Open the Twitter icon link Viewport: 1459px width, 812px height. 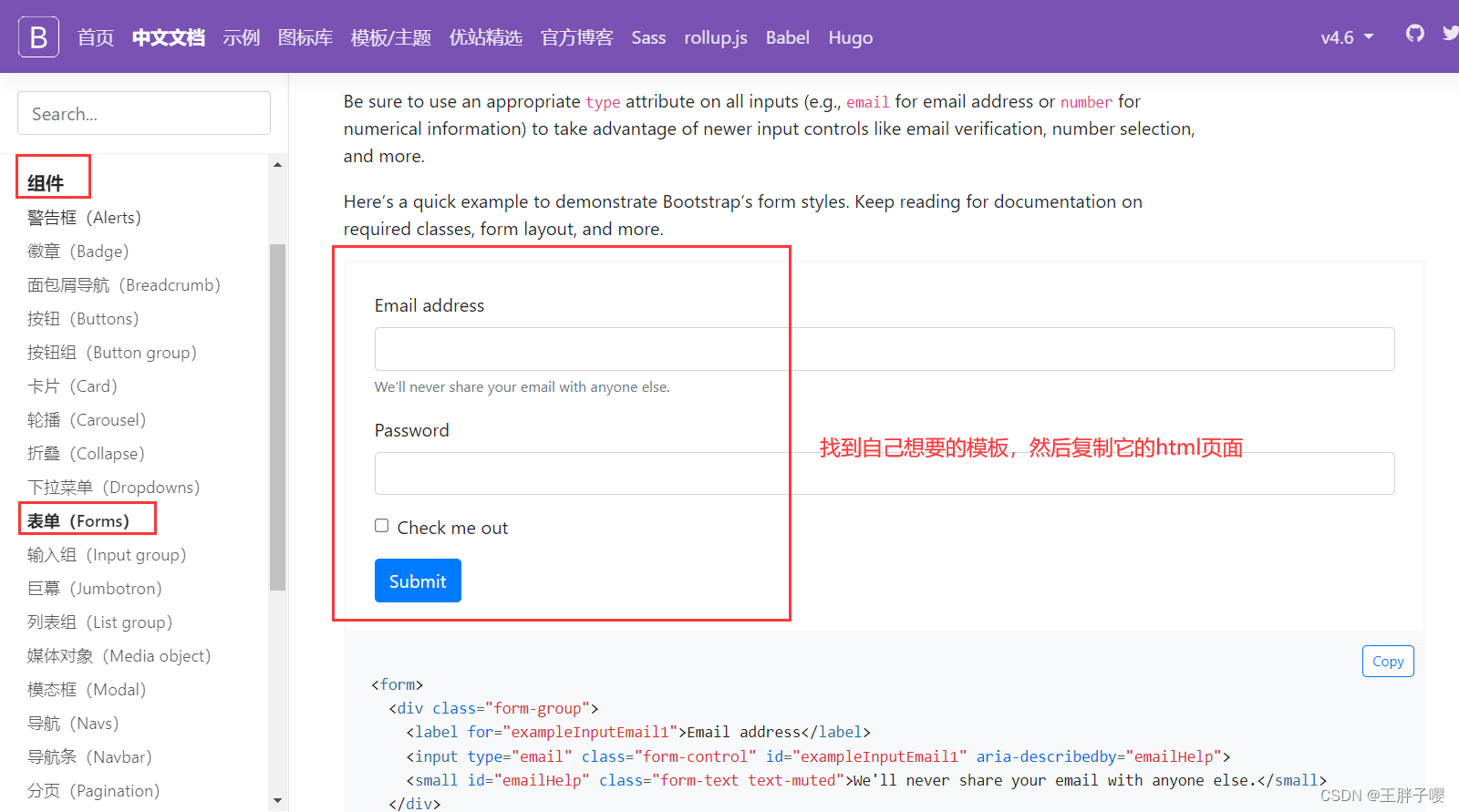point(1451,34)
